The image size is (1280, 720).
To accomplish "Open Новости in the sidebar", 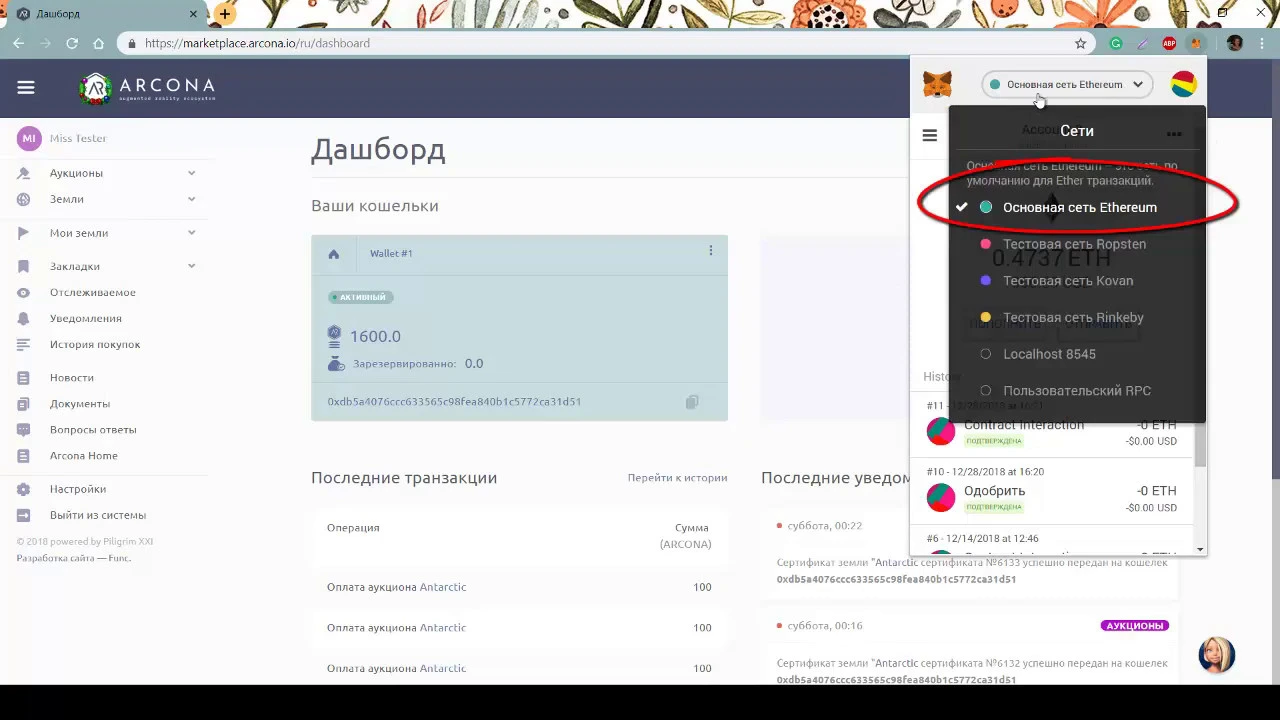I will (x=72, y=378).
